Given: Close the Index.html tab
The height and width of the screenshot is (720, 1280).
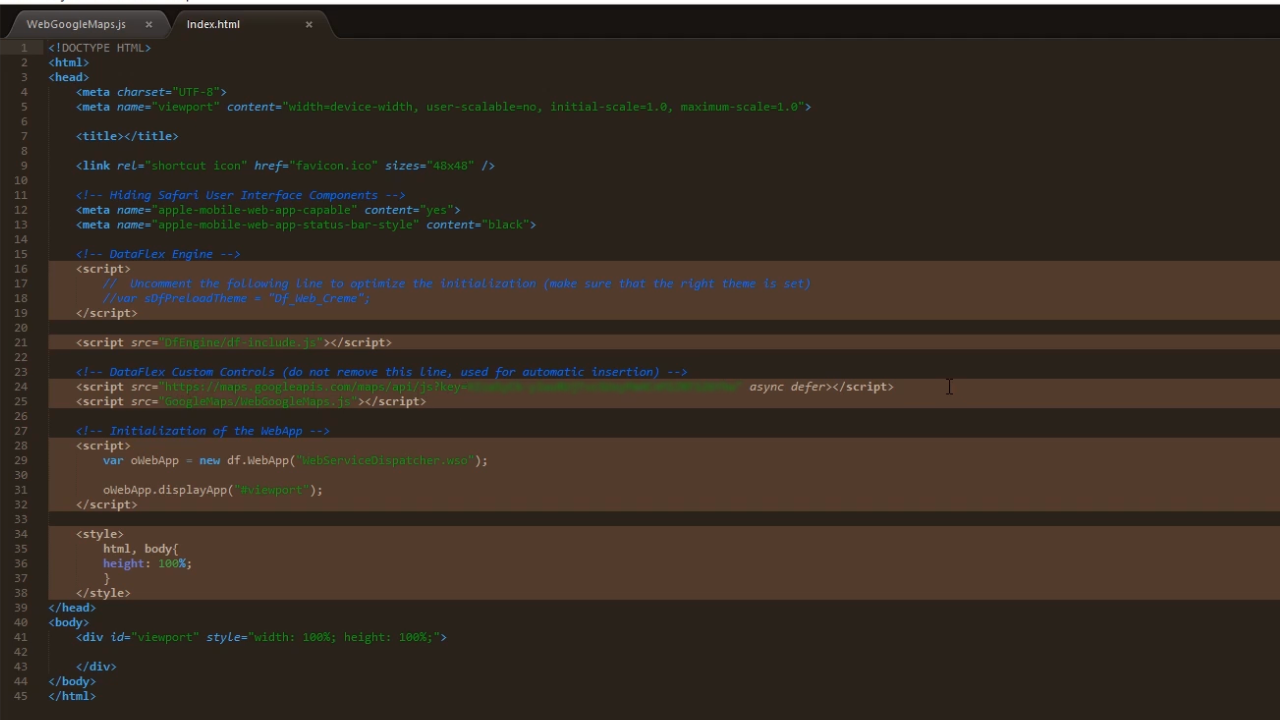Looking at the screenshot, I should [309, 24].
